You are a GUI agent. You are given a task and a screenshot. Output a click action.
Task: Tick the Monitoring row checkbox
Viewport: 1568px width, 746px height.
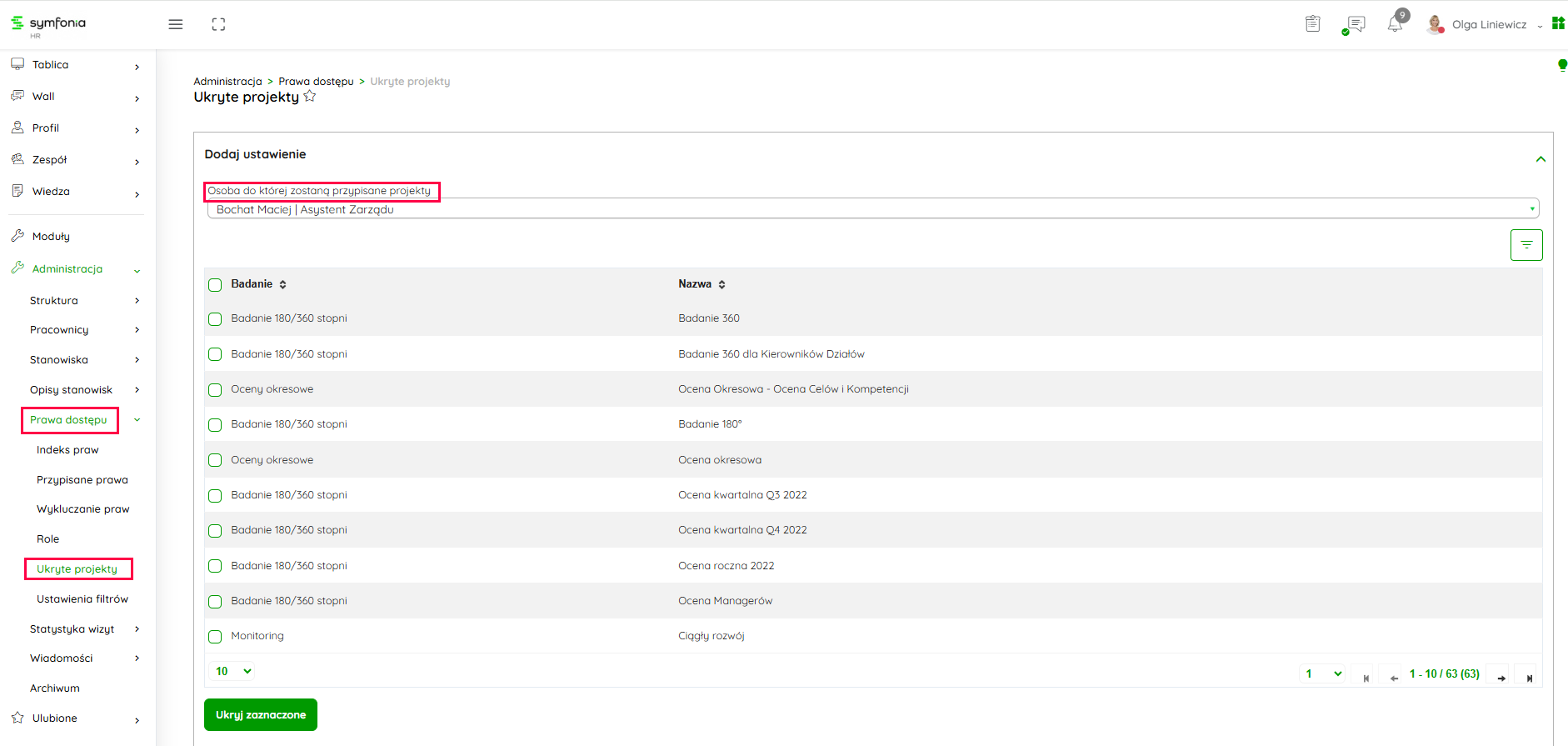tap(215, 637)
